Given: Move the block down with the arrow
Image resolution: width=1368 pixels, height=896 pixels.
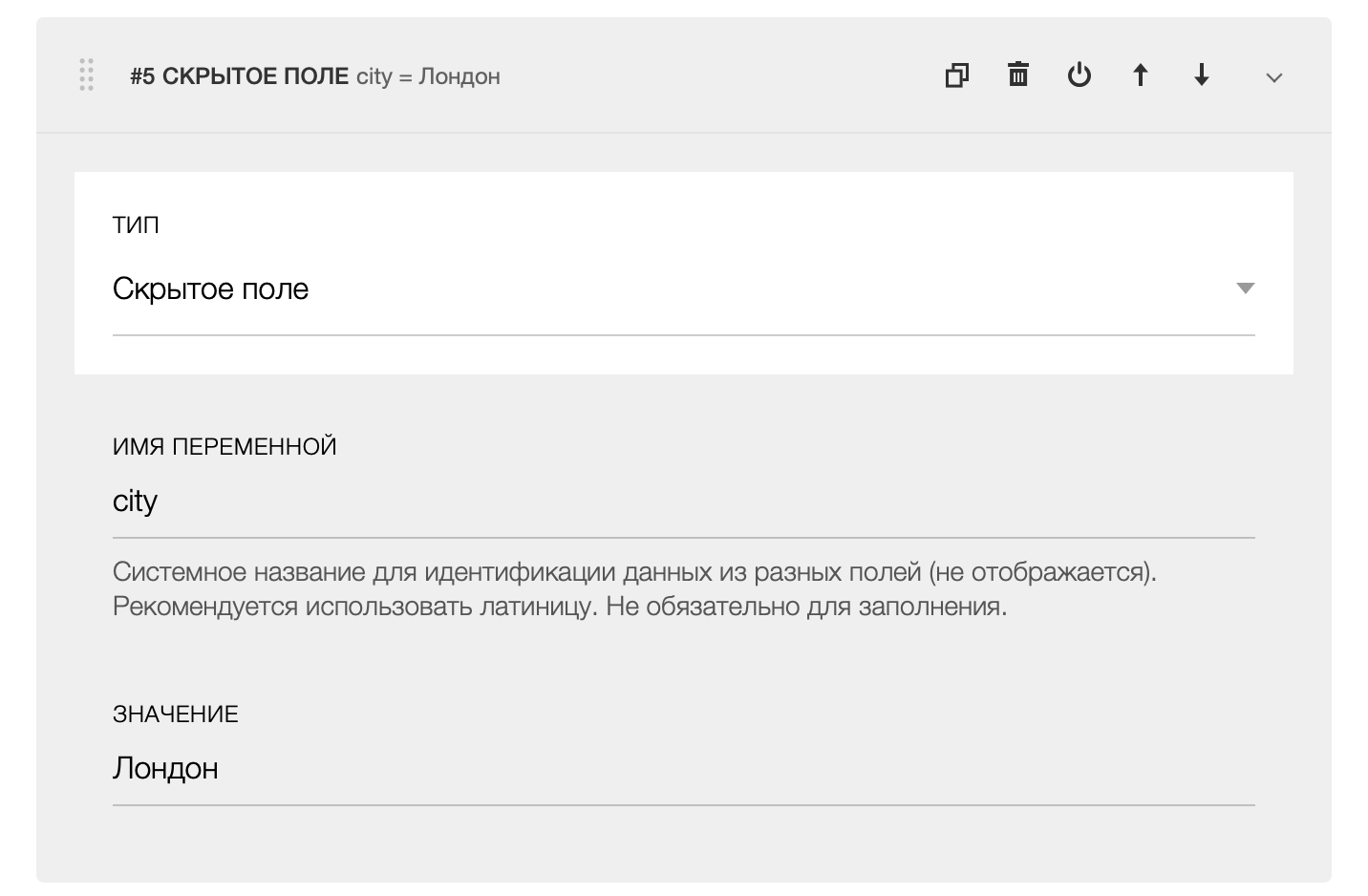Looking at the screenshot, I should click(x=1202, y=75).
